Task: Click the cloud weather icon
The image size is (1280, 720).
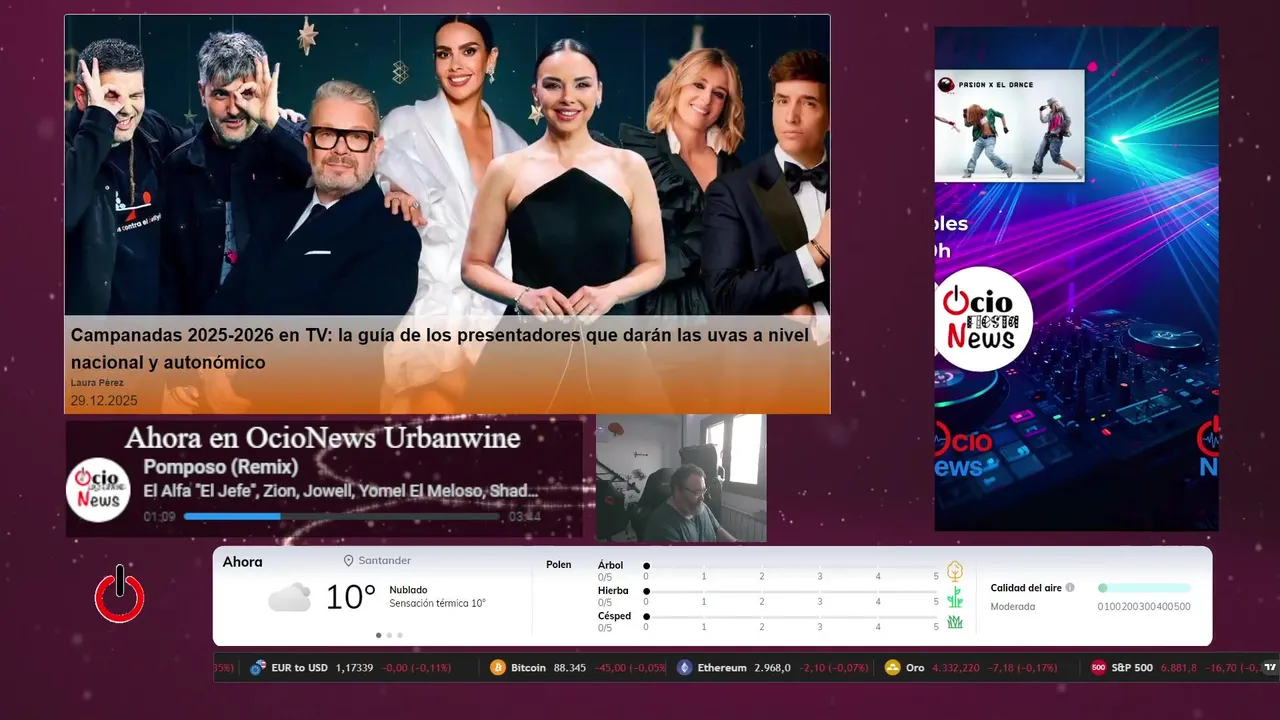Action: pos(289,597)
